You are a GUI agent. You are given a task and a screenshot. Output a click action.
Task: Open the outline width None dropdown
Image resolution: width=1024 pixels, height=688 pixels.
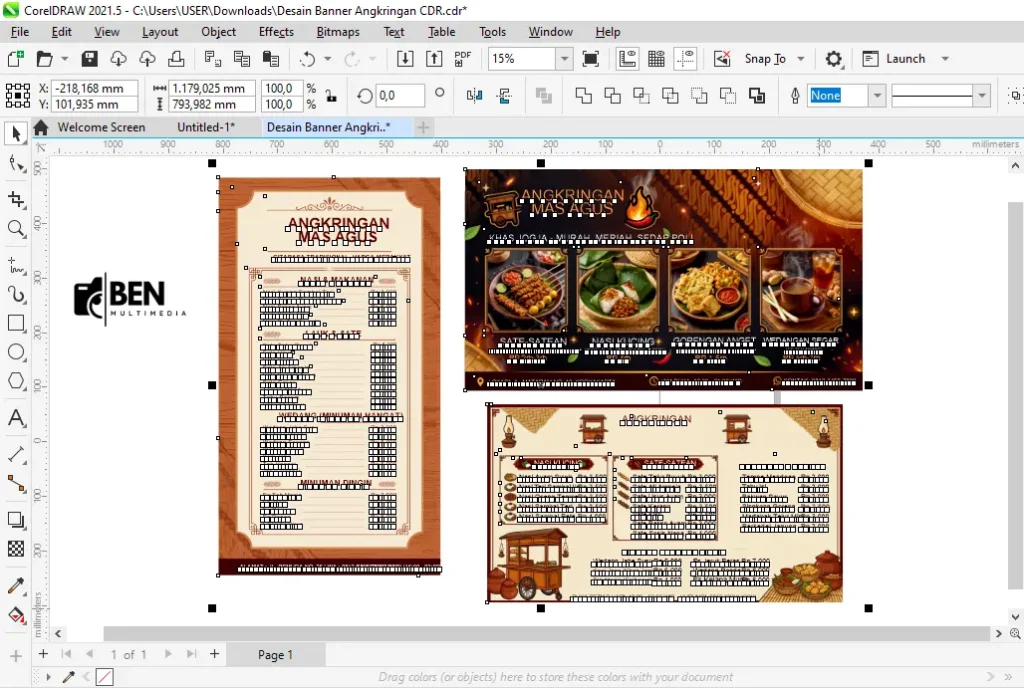coord(877,96)
